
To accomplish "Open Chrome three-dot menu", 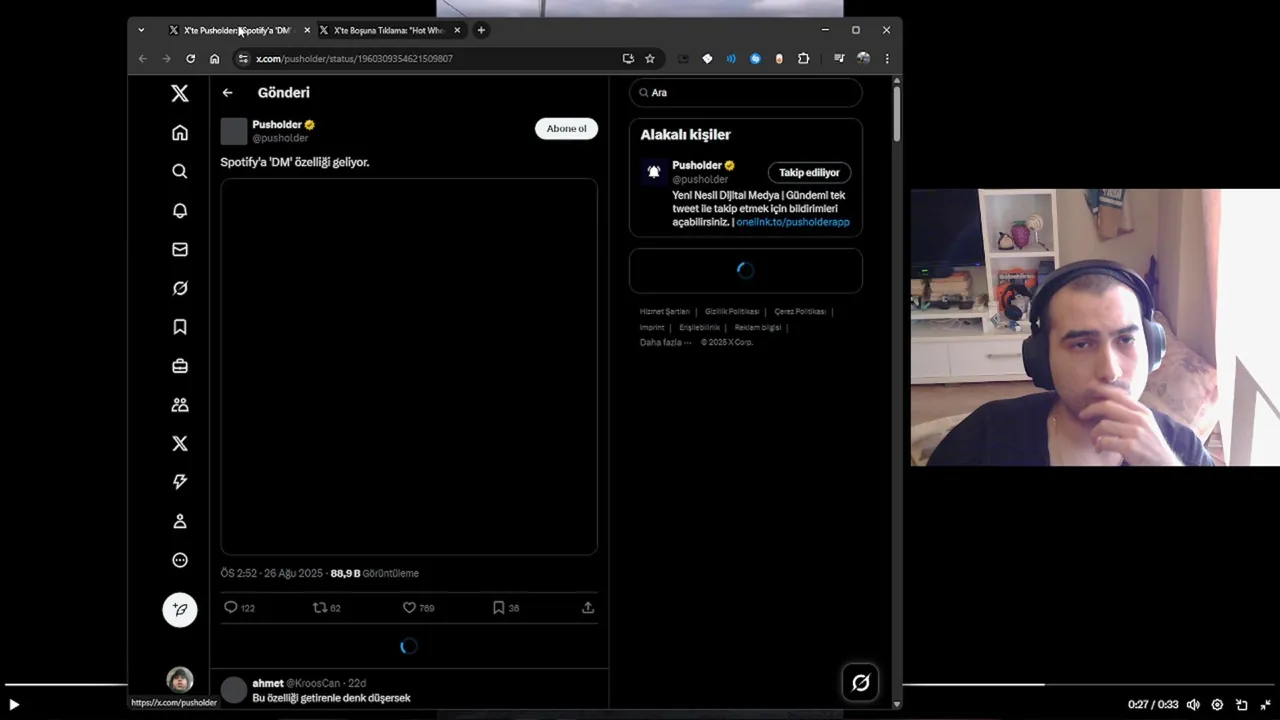I will pos(886,59).
